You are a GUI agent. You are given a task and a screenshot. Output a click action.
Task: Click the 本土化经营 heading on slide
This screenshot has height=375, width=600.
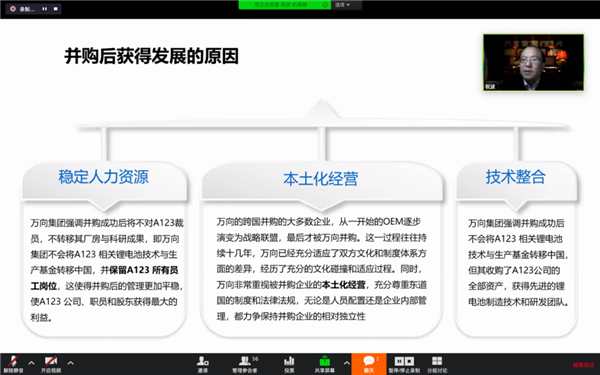click(321, 179)
